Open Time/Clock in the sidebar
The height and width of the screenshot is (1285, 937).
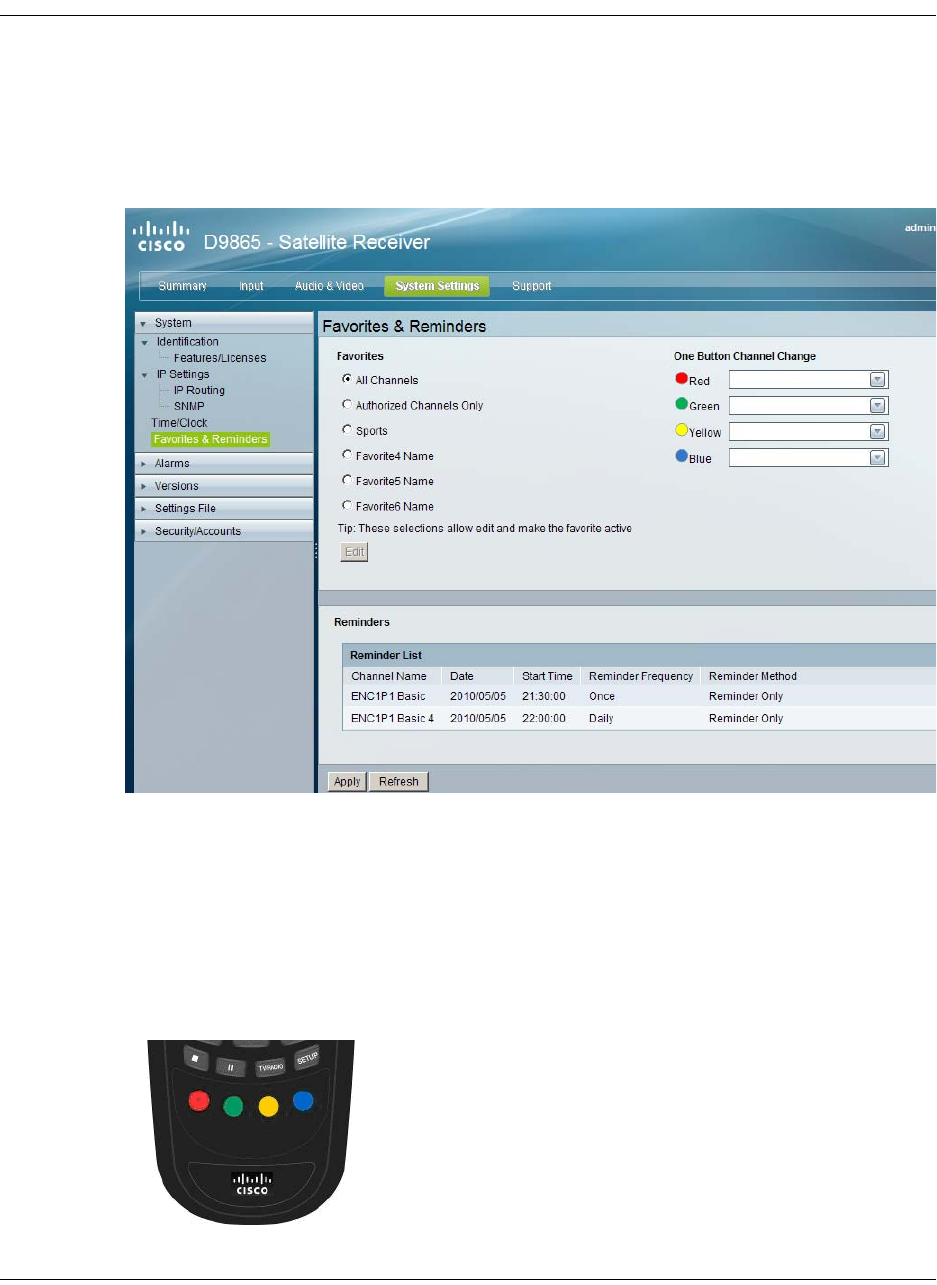click(179, 422)
